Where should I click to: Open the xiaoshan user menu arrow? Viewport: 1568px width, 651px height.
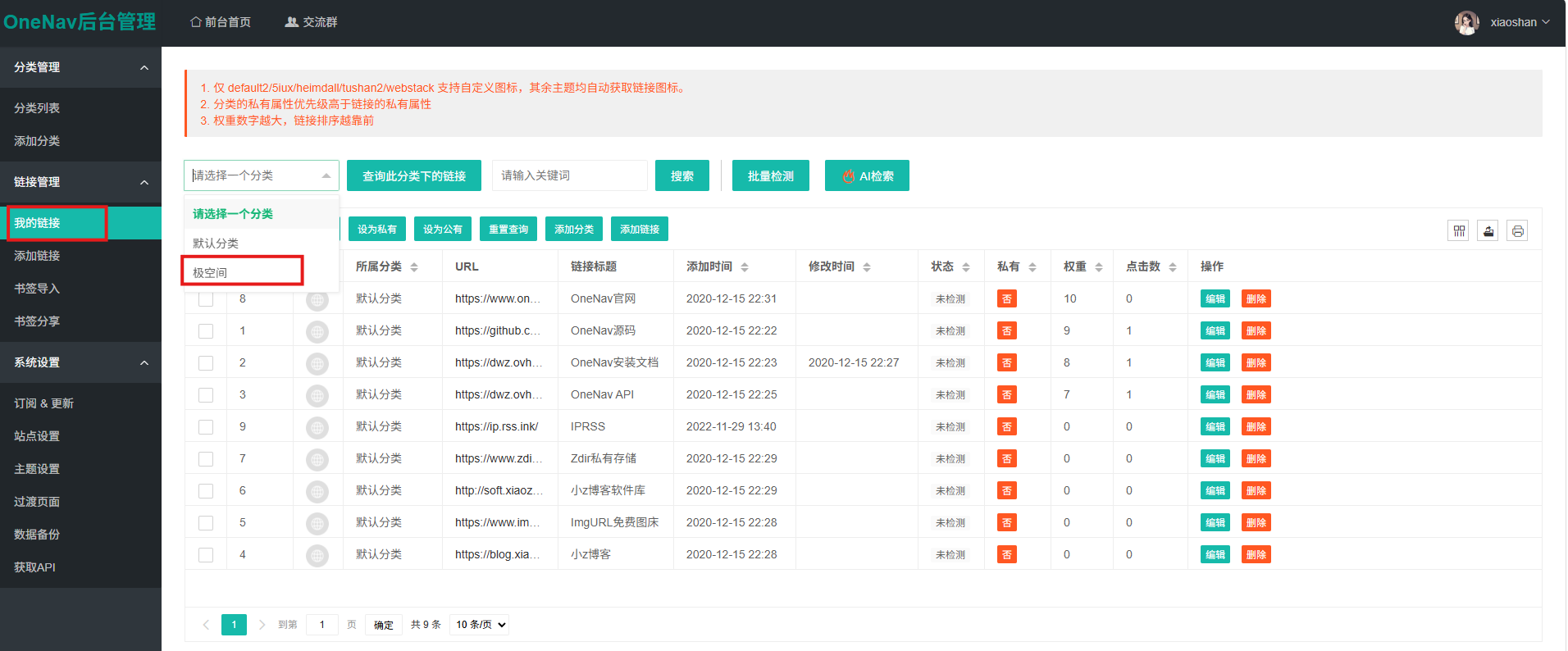[1546, 22]
